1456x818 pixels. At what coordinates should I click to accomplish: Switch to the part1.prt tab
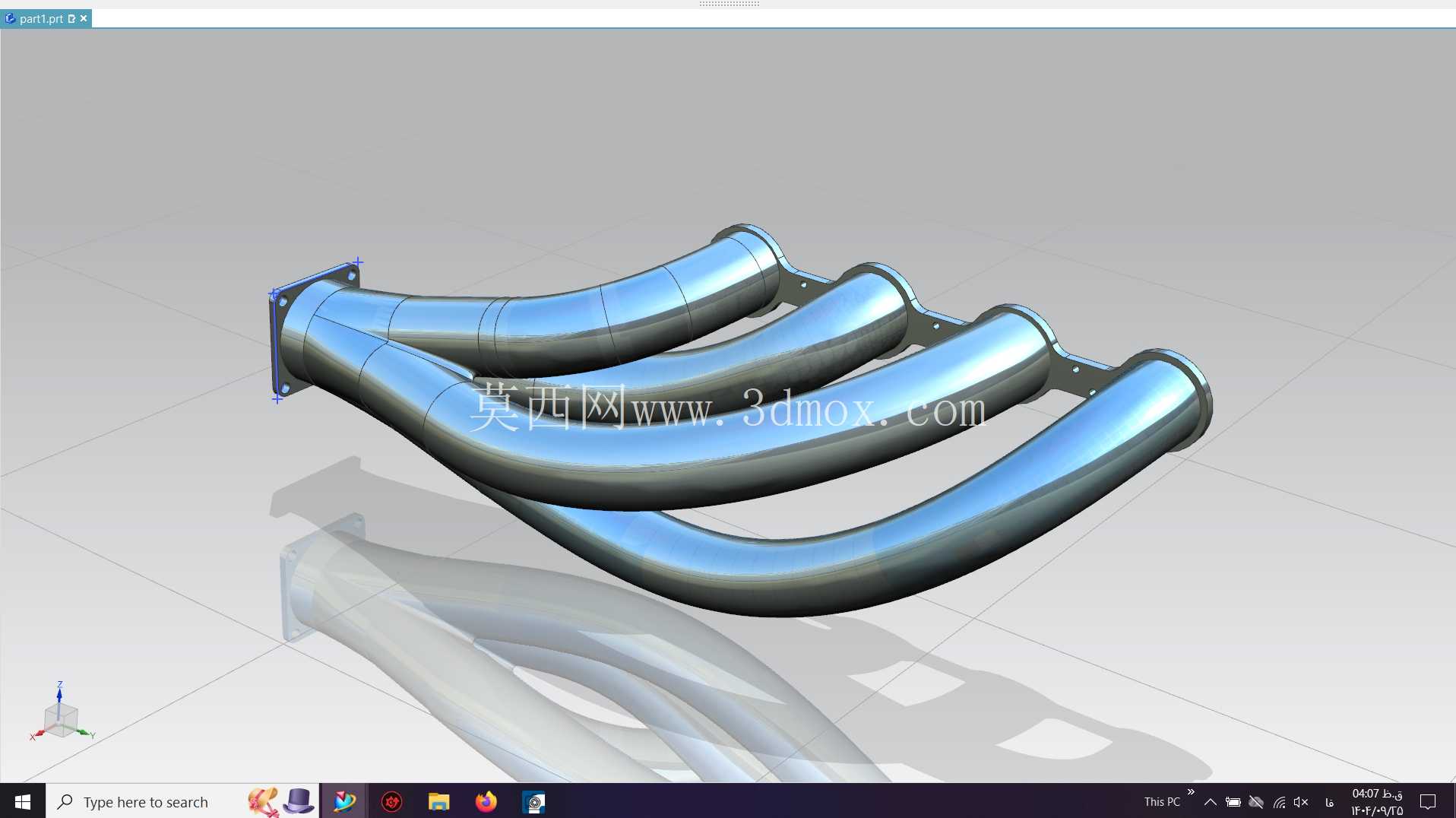coord(41,18)
